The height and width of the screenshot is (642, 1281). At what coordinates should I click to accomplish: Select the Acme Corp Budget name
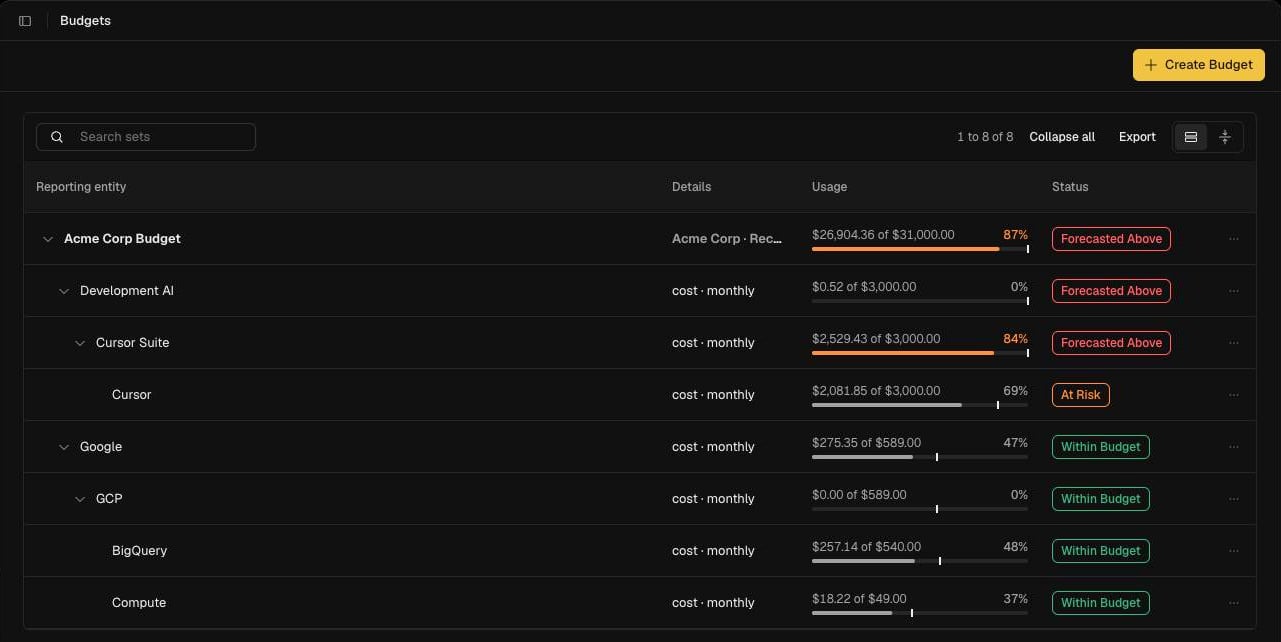[122, 239]
